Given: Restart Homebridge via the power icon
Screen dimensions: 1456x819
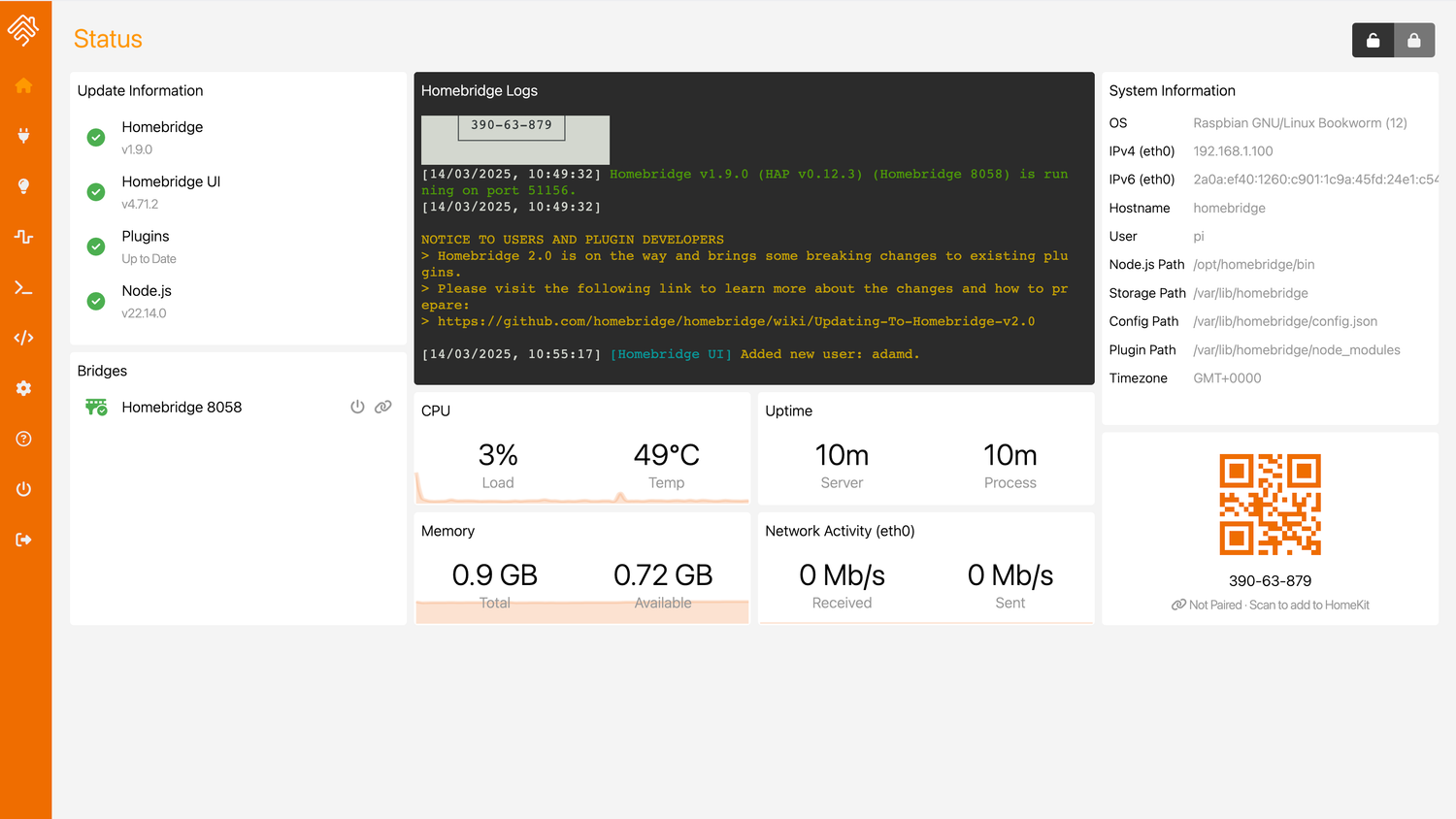Looking at the screenshot, I should click(x=26, y=489).
